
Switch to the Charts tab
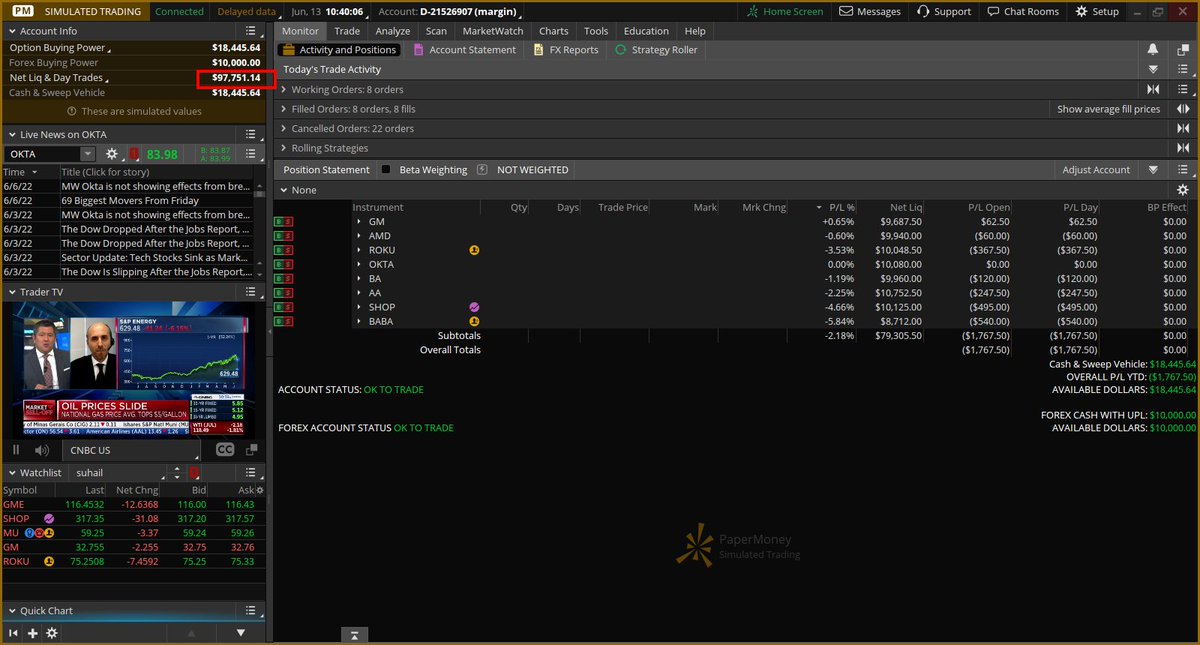(553, 31)
